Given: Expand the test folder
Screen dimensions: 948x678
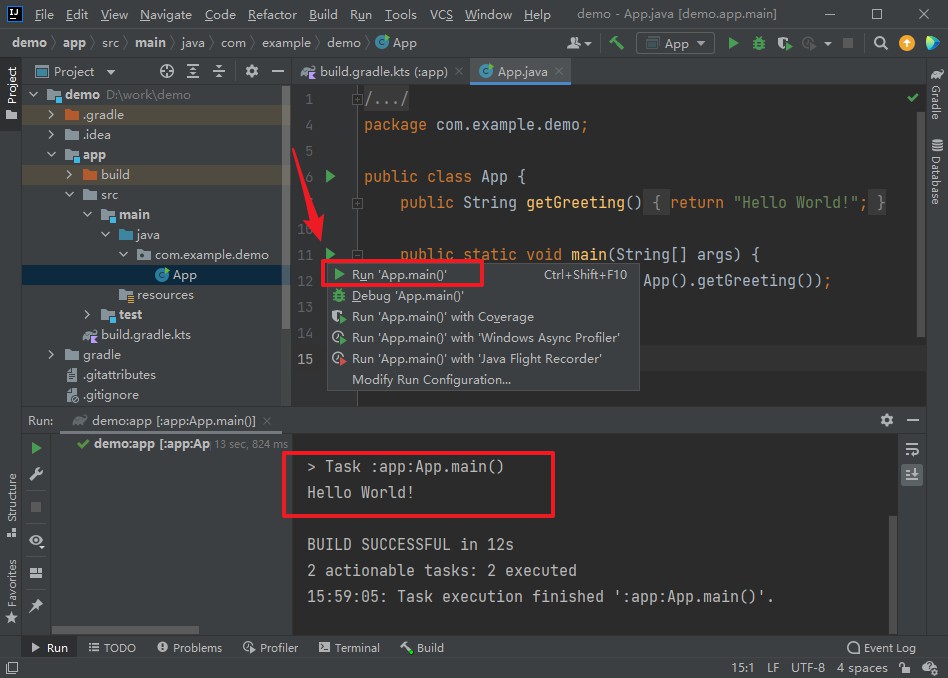Looking at the screenshot, I should 87,315.
